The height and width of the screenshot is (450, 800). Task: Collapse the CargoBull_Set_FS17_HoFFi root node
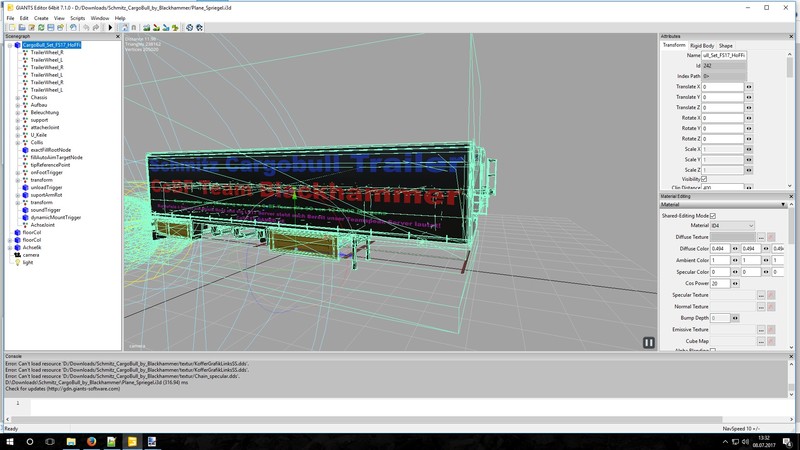pos(9,44)
